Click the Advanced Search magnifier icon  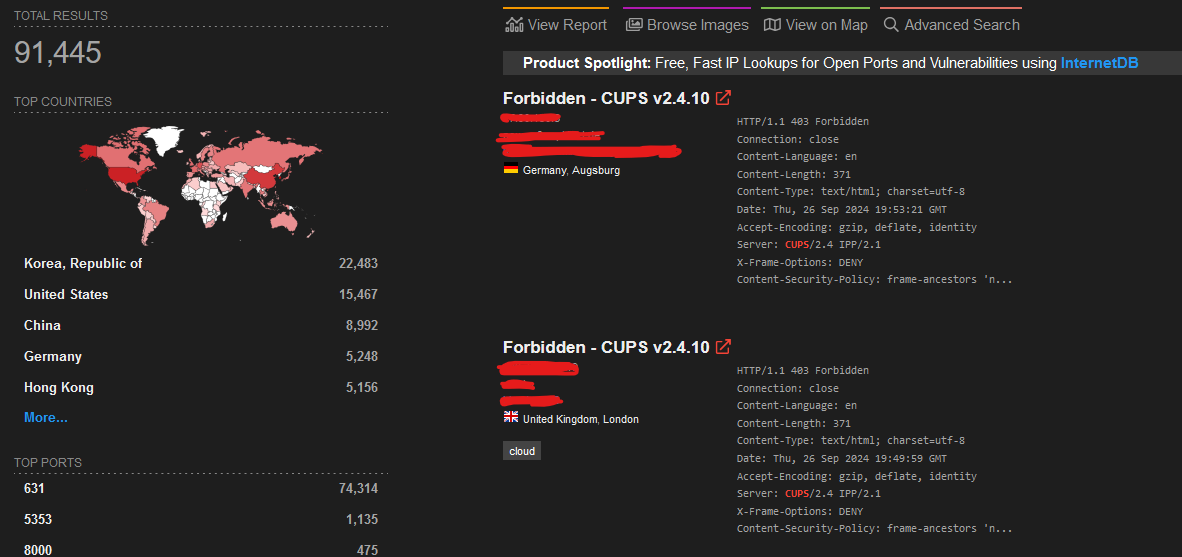coord(891,25)
